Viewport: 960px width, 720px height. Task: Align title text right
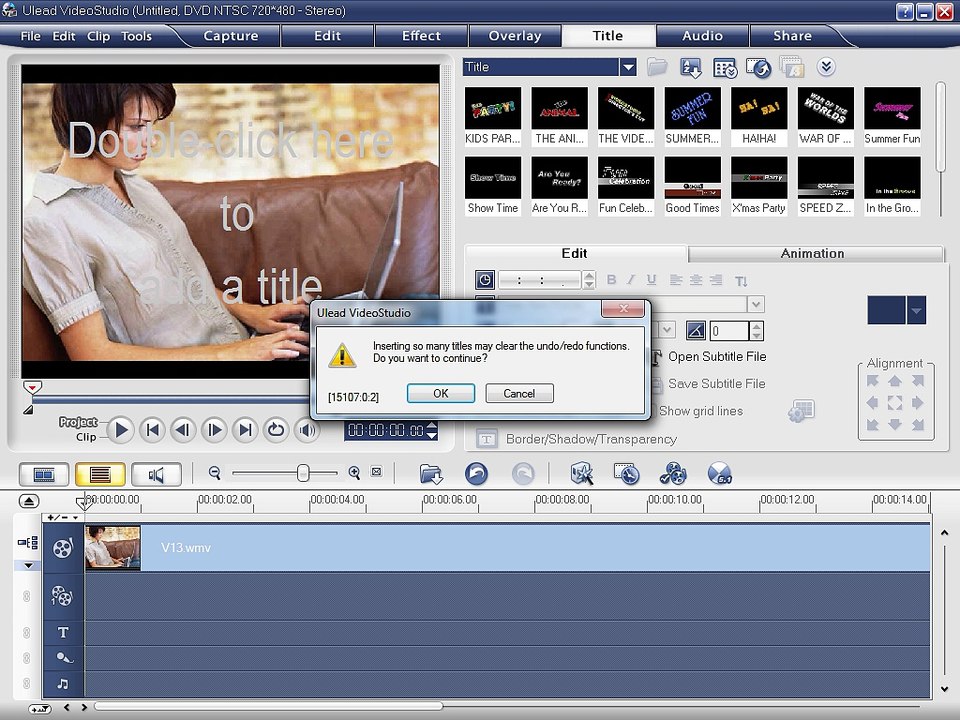point(716,280)
